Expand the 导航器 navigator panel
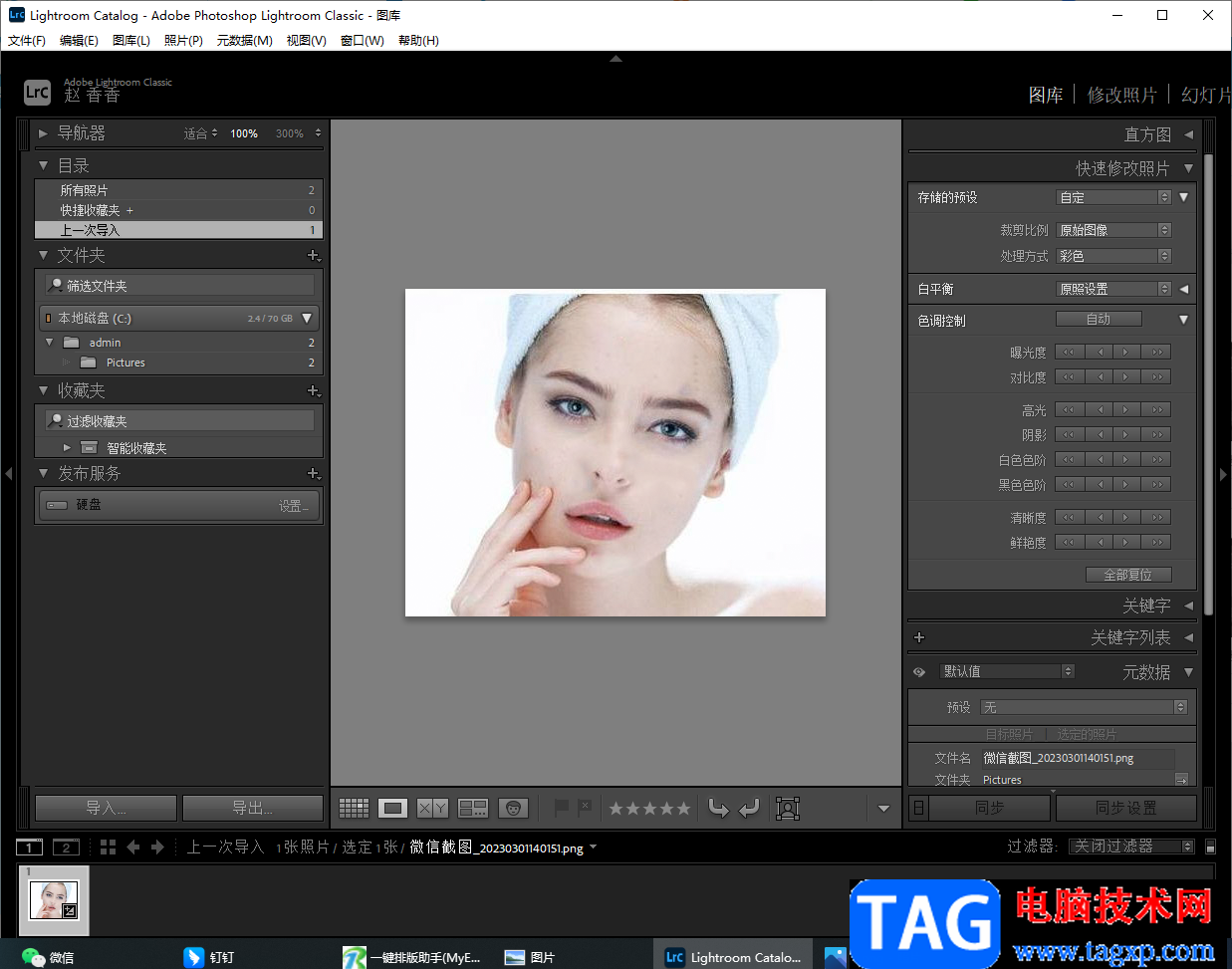 click(x=43, y=133)
